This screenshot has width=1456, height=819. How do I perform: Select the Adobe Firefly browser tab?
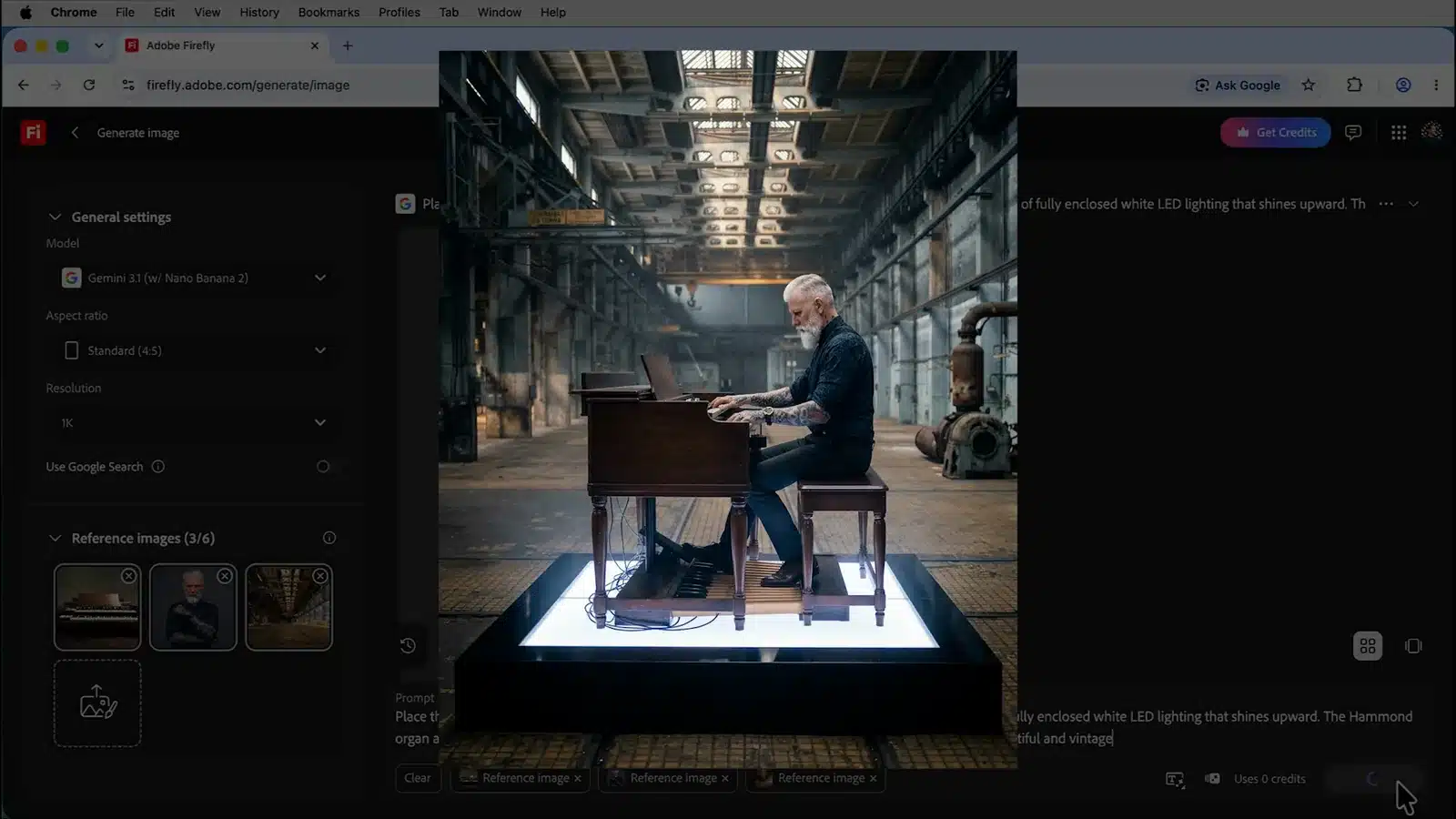[223, 45]
